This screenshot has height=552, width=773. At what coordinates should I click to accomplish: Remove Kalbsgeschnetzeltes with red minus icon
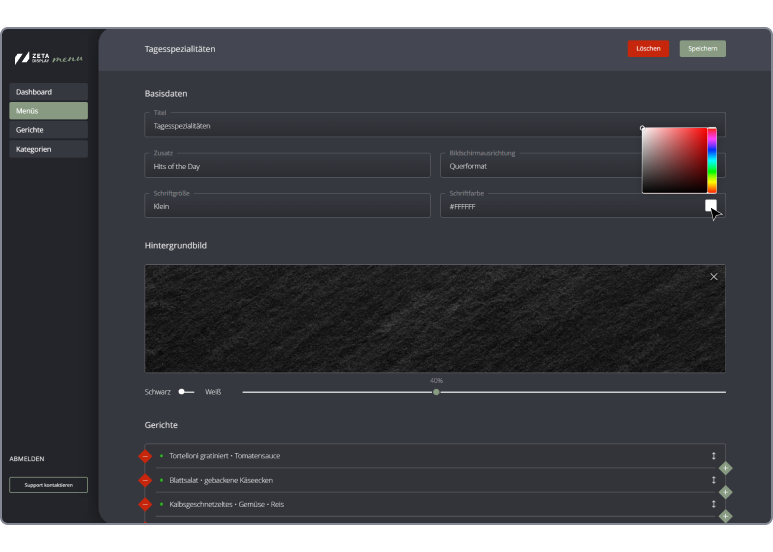coord(145,504)
